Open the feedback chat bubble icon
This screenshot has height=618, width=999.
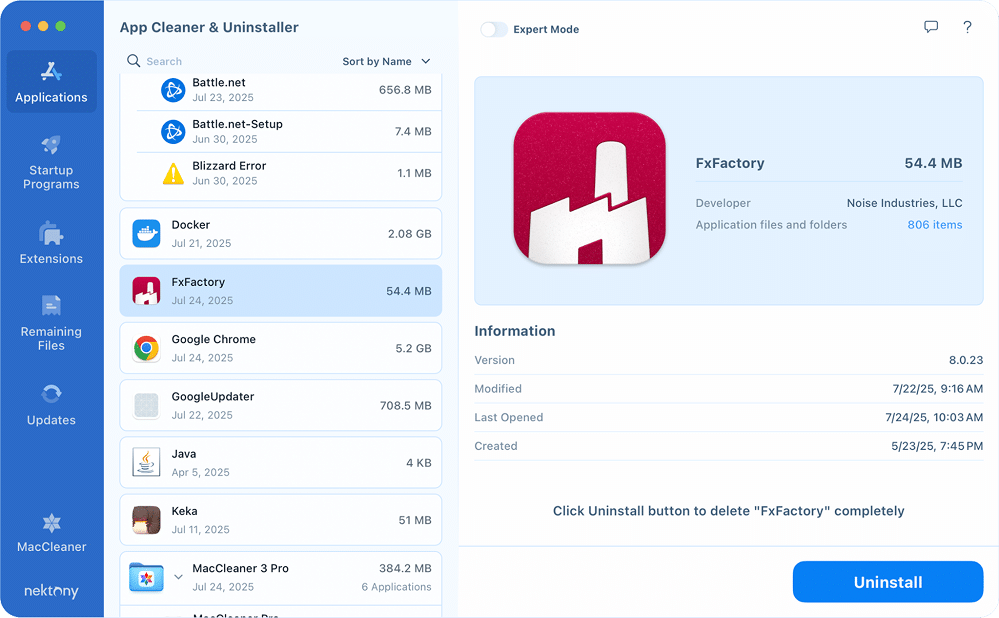[x=931, y=27]
